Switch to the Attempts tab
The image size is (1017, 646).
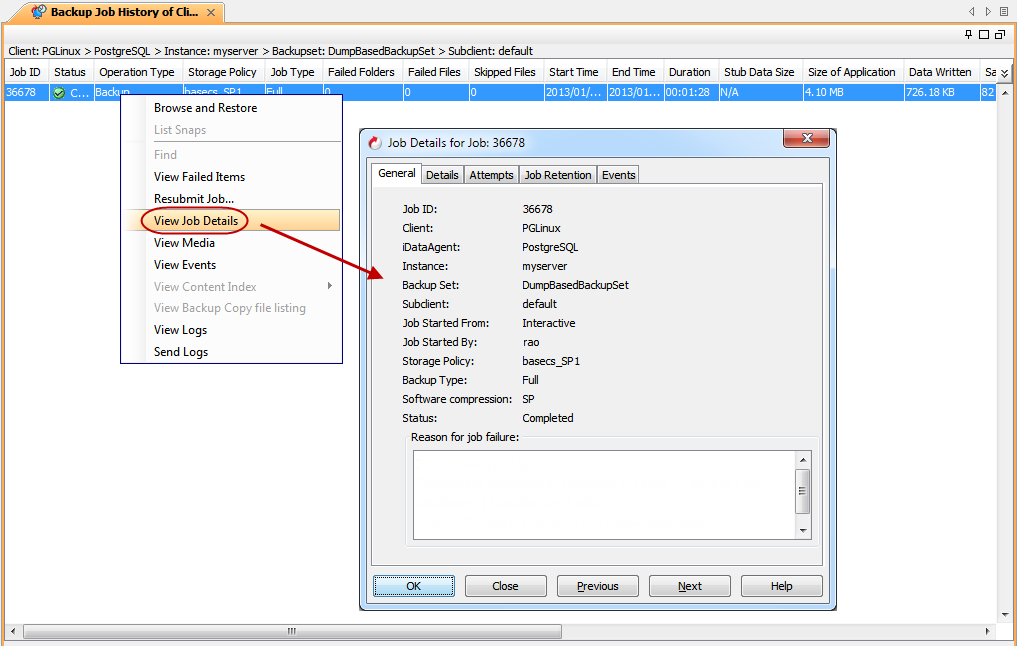point(491,175)
